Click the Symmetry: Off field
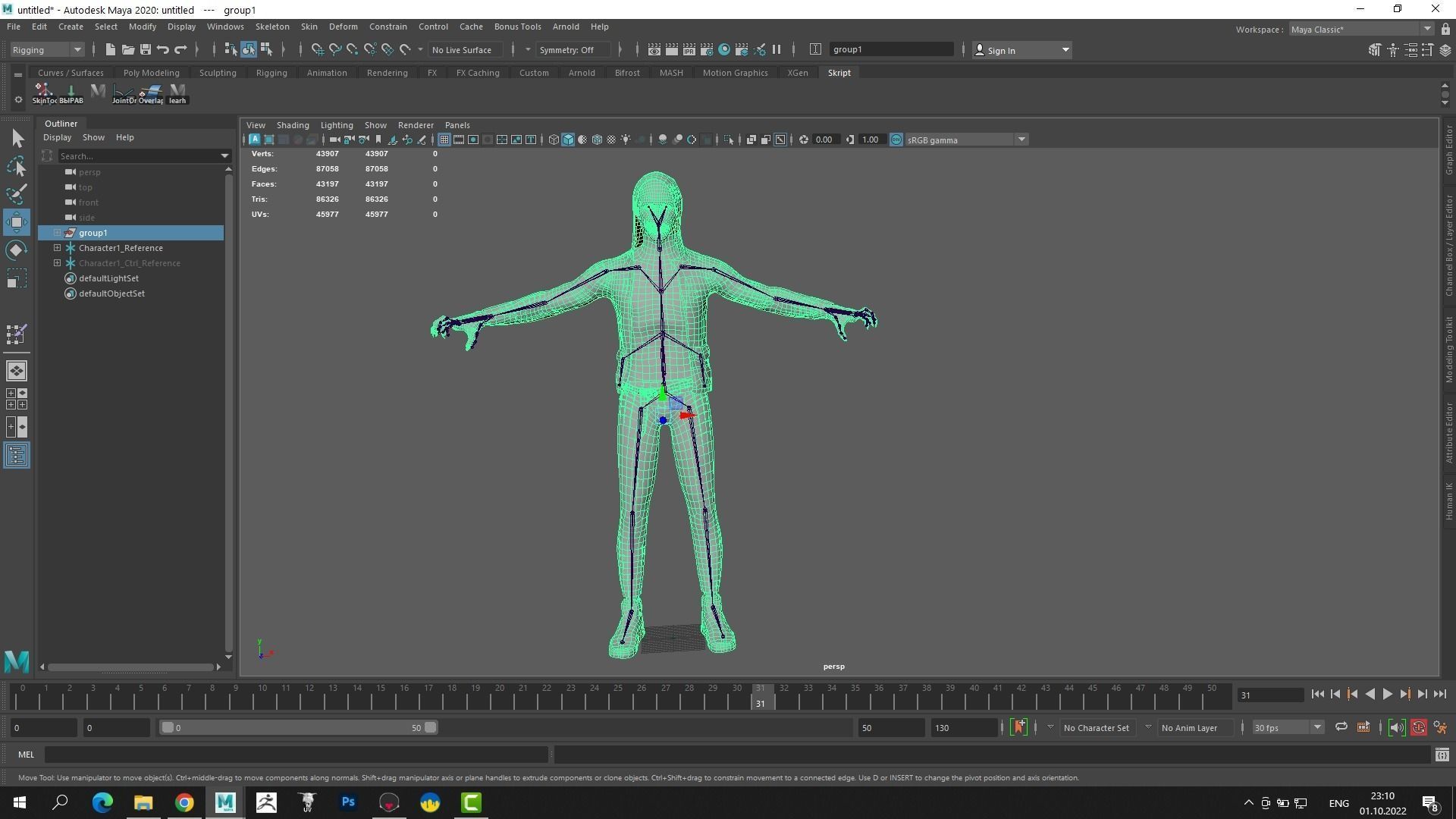This screenshot has height=819, width=1456. click(573, 50)
